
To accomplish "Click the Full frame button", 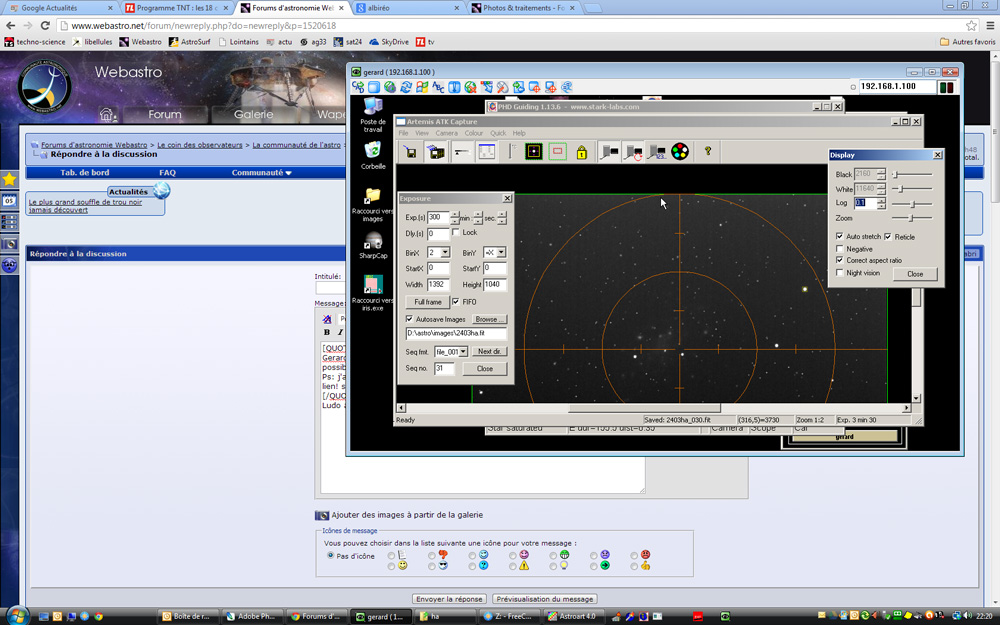I will coord(427,302).
